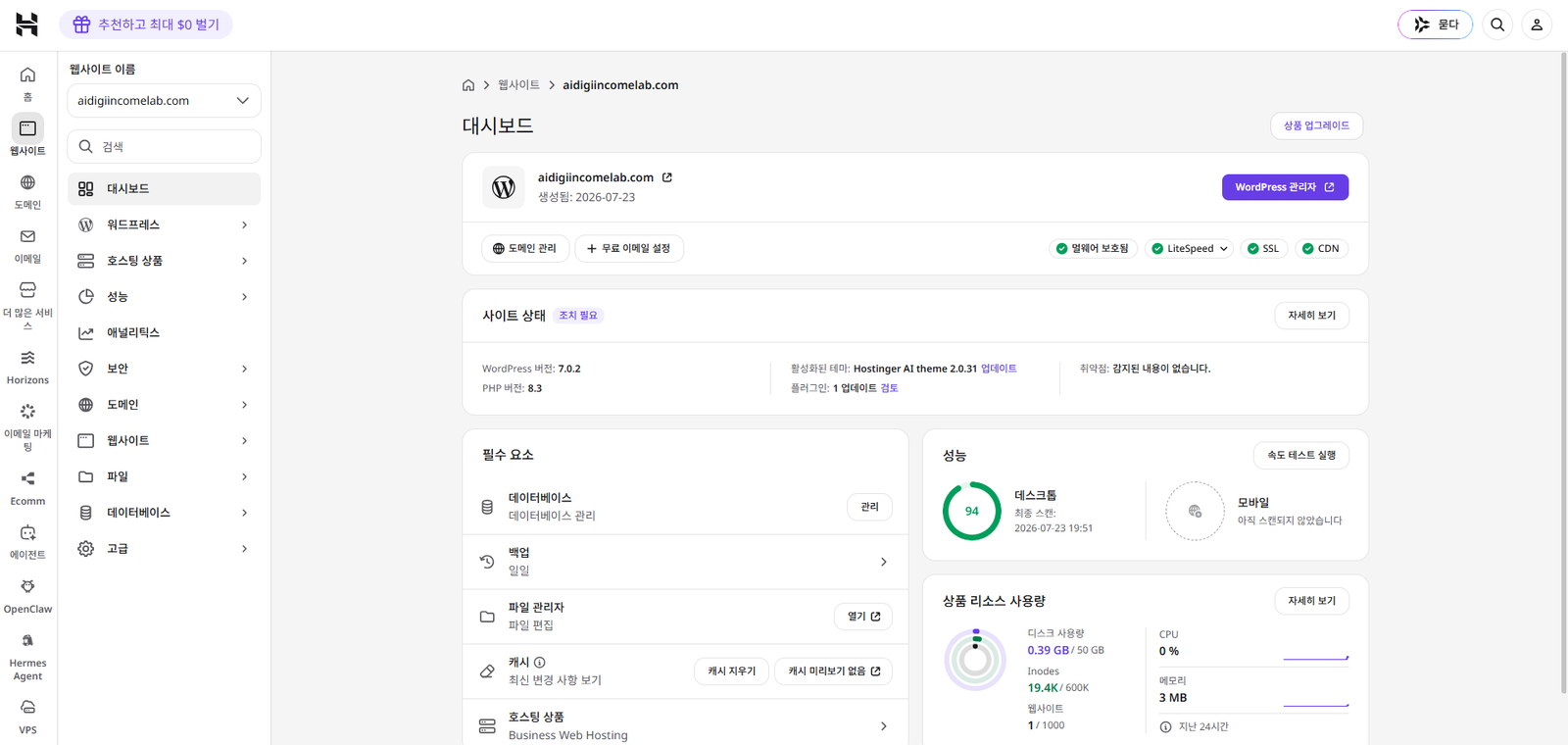The width and height of the screenshot is (1568, 745).
Task: Open 데이터베이스 sidebar menu item
Action: point(164,513)
